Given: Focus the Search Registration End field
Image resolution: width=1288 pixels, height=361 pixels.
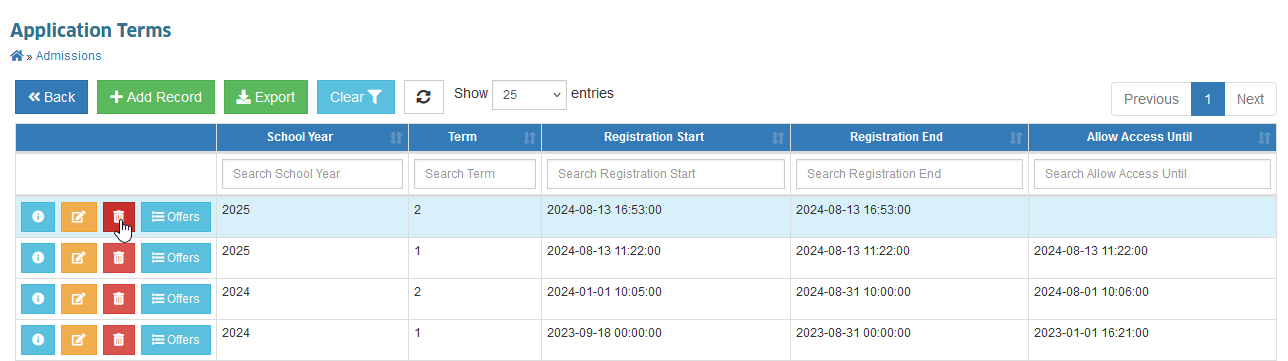Looking at the screenshot, I should point(909,174).
